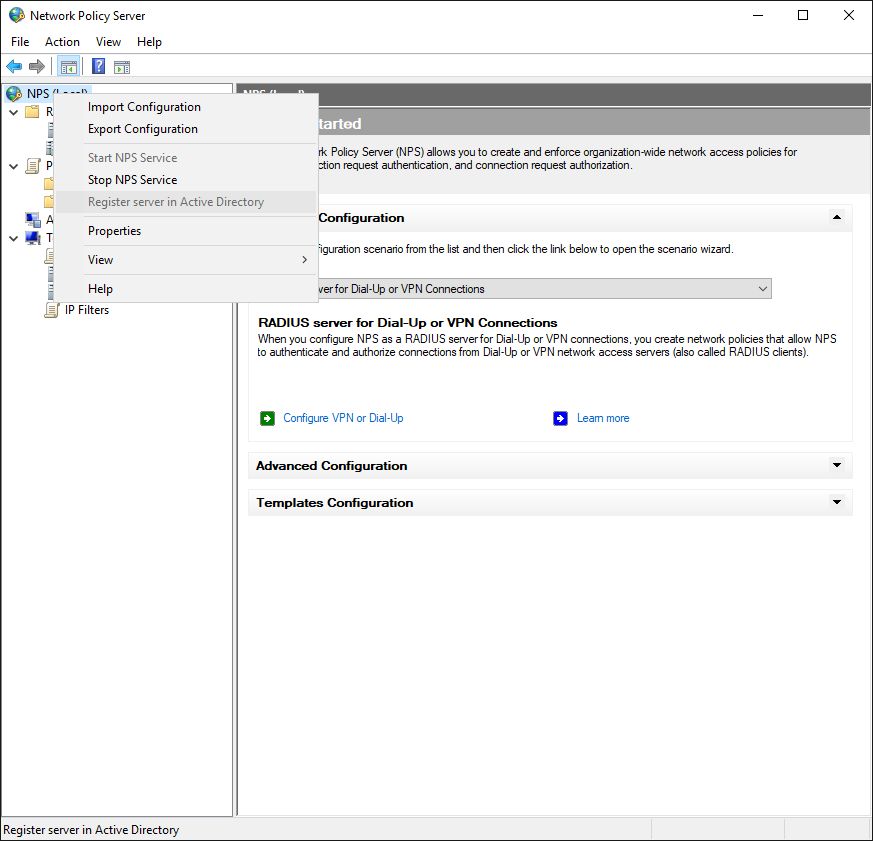Screen dimensions: 873x841
Task: Choose Help from the context menu
Action: 186,289
